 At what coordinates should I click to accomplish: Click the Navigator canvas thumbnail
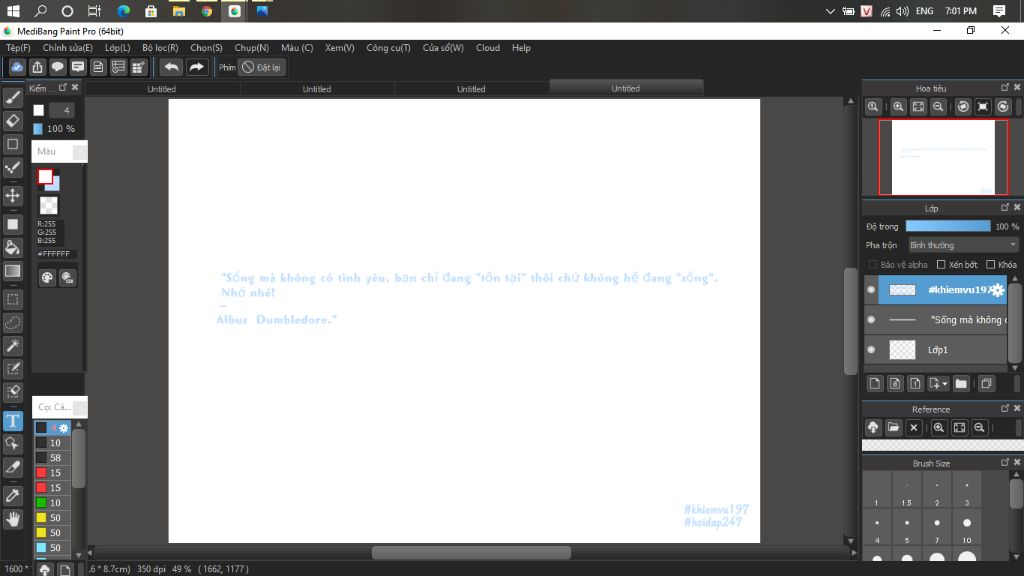943,157
